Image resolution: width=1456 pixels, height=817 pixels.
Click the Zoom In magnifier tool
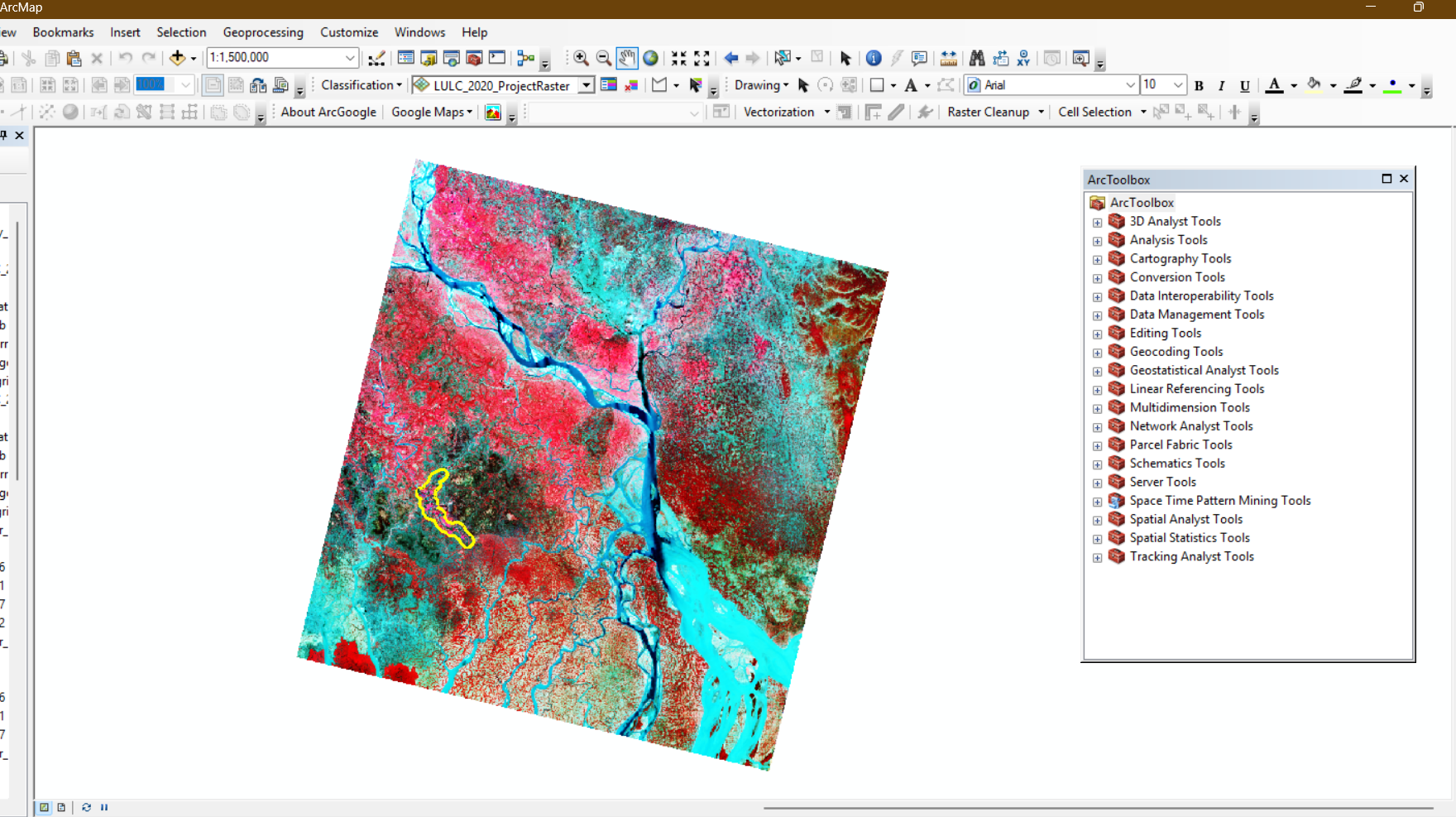tap(581, 58)
